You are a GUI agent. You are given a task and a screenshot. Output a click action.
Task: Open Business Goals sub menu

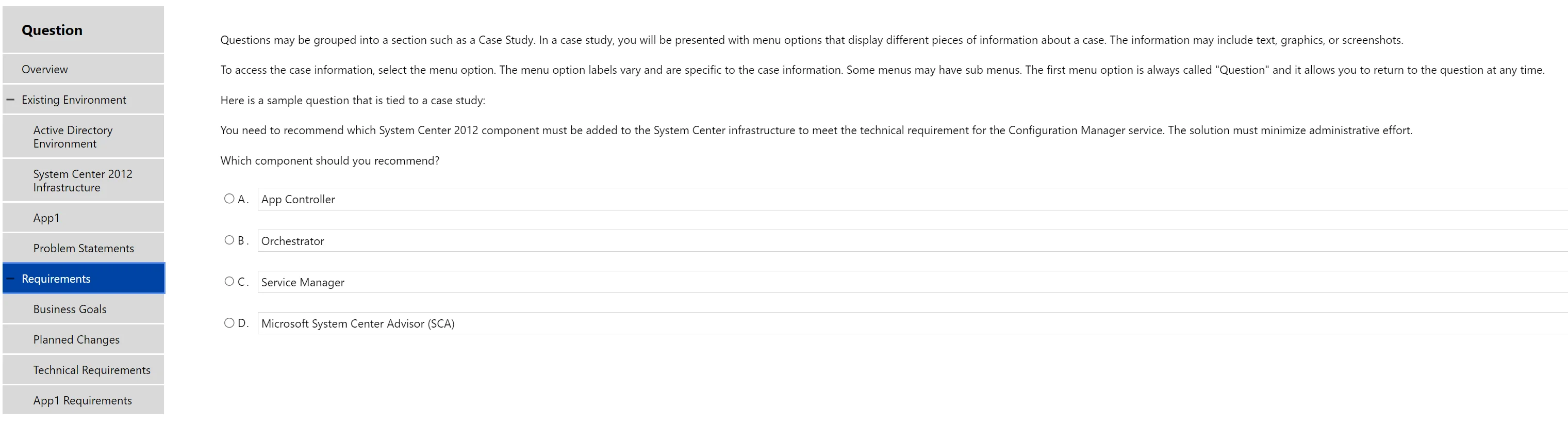point(70,309)
